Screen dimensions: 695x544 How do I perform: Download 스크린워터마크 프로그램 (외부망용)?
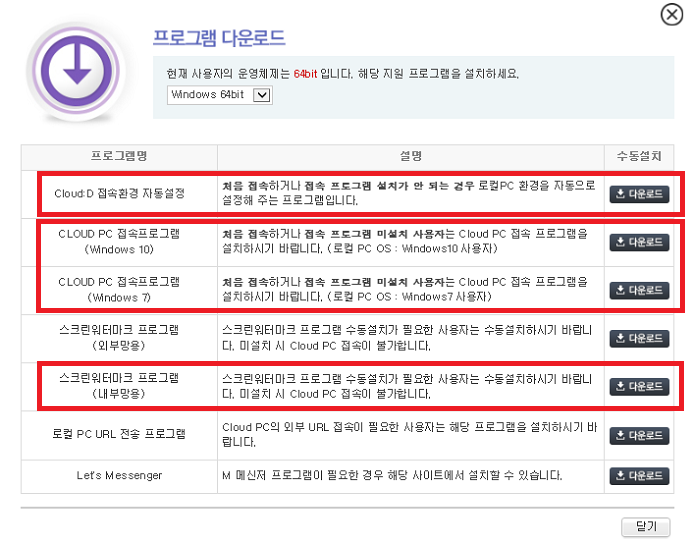(x=639, y=339)
